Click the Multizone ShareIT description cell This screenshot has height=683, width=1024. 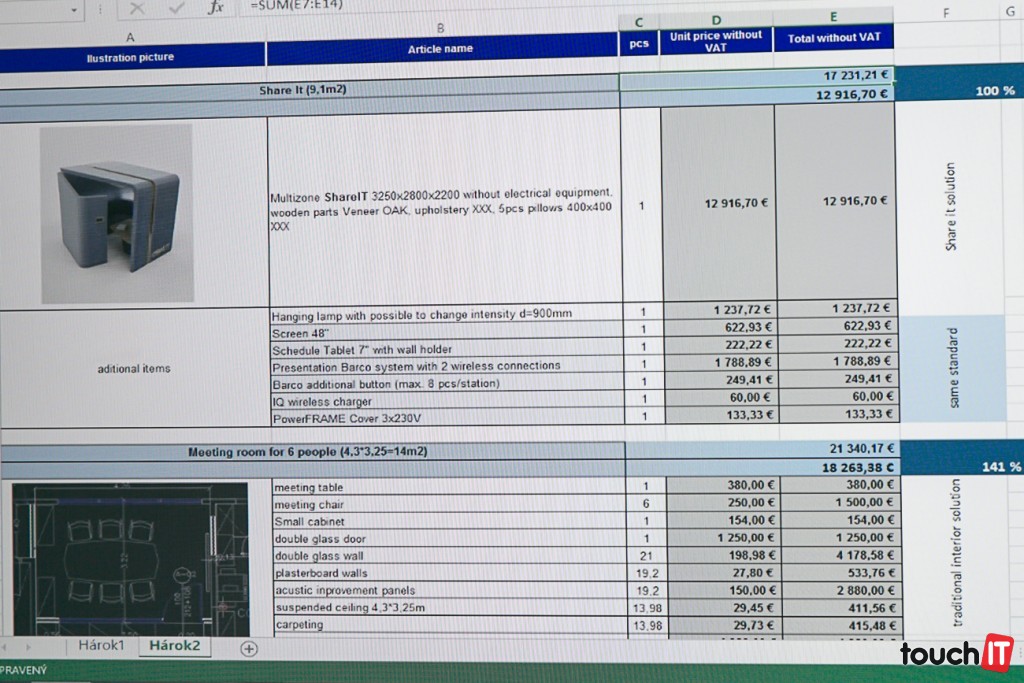(444, 209)
